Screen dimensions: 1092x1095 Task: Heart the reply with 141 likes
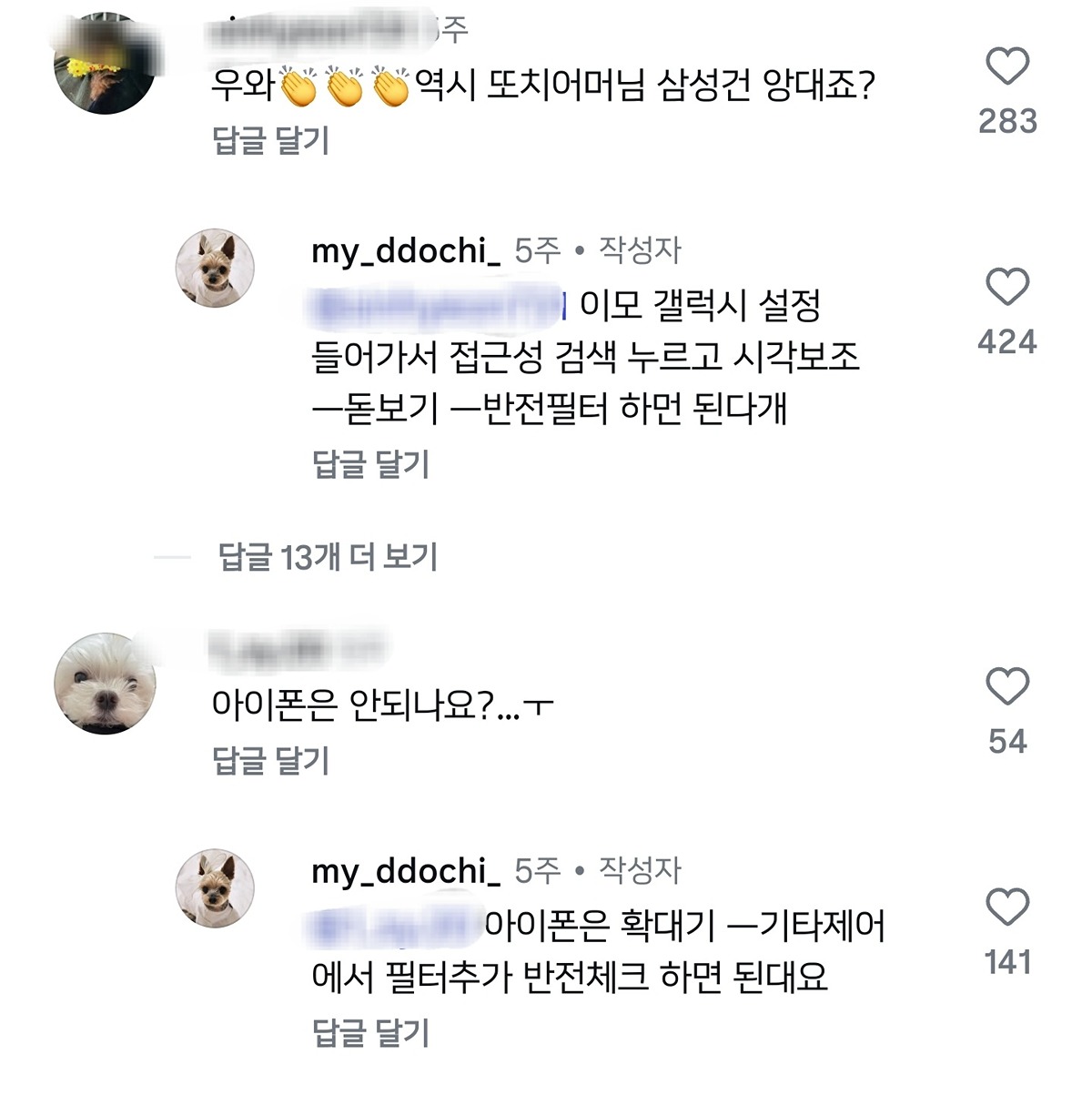pyautogui.click(x=1007, y=907)
